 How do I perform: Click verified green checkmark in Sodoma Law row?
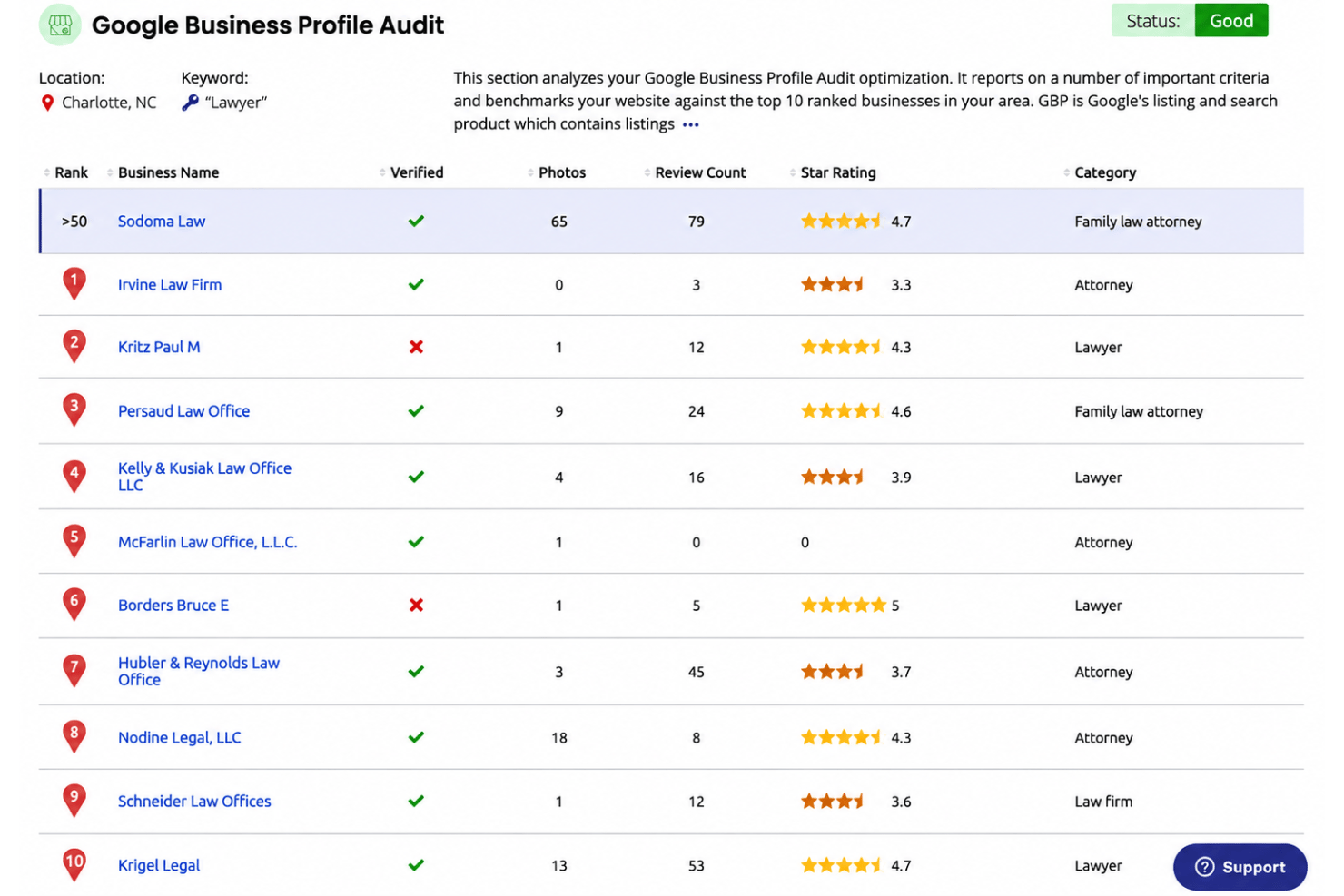pos(416,221)
